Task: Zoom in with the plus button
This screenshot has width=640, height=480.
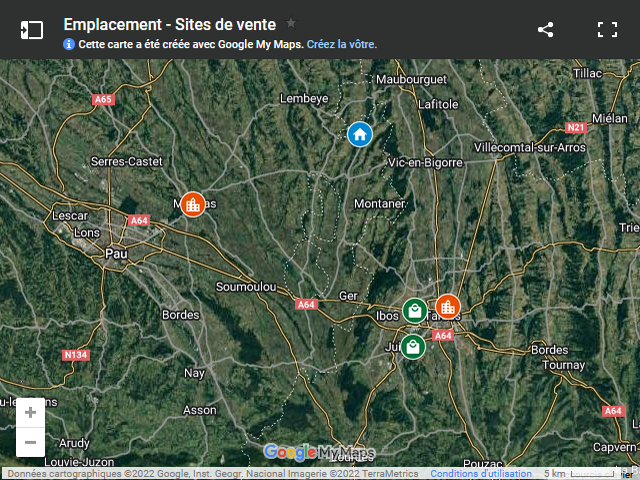Action: 31,412
